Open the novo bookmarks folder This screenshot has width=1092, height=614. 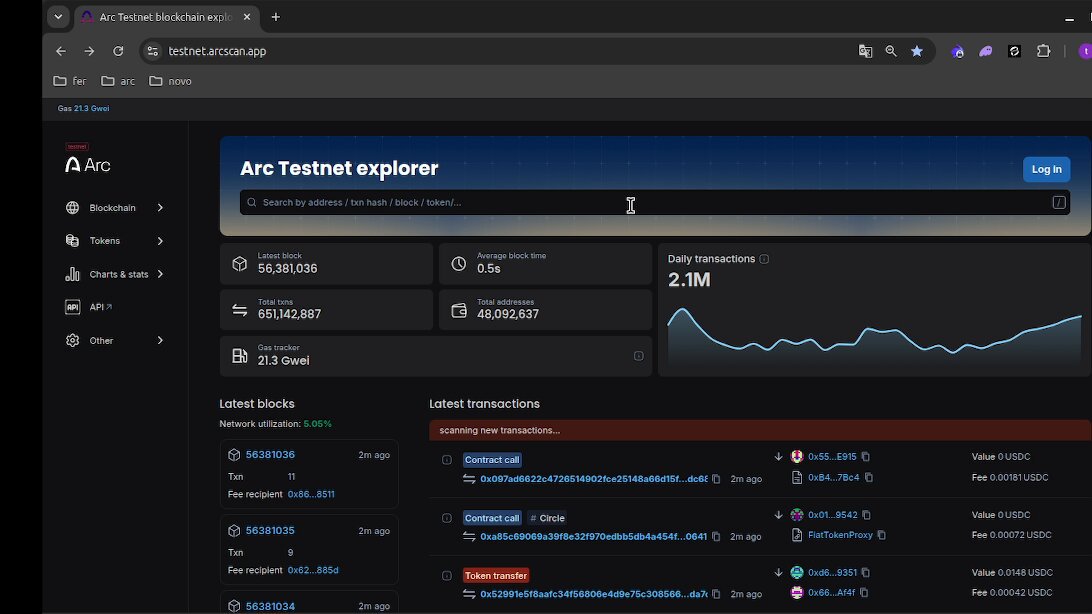coord(171,81)
